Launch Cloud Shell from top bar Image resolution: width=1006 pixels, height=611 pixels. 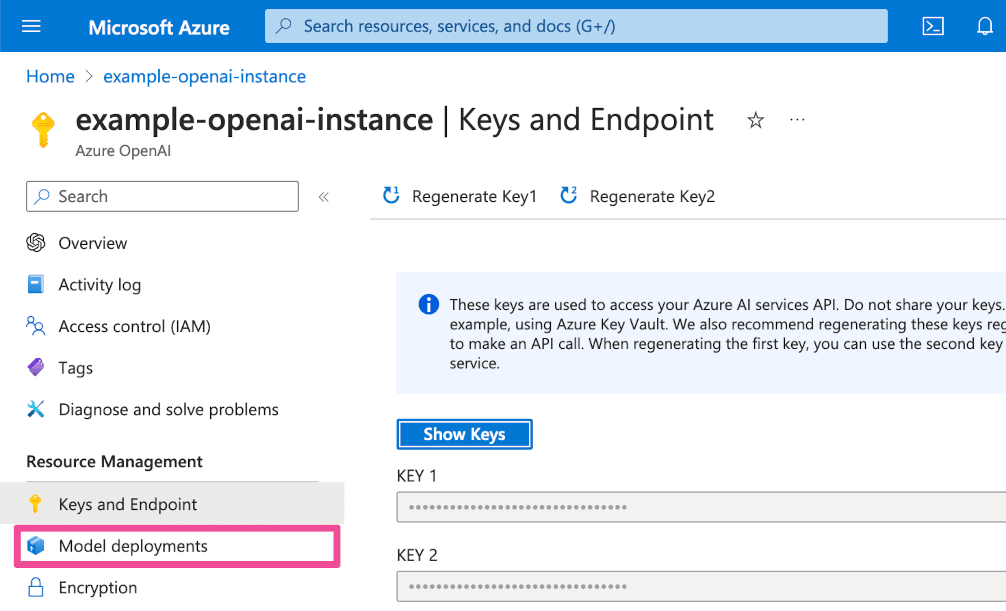pos(933,26)
